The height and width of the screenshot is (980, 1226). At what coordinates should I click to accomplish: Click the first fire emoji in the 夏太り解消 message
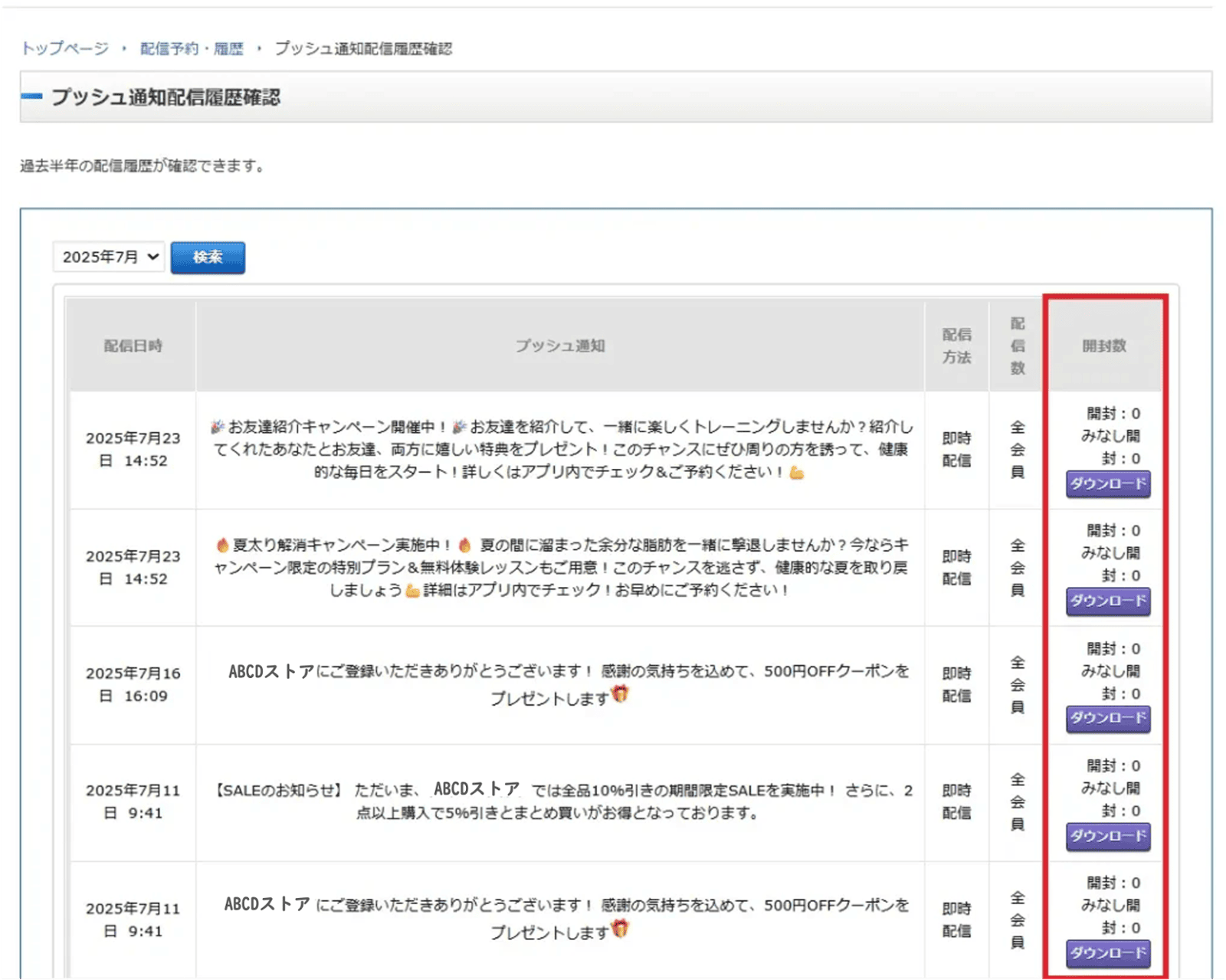click(x=222, y=545)
